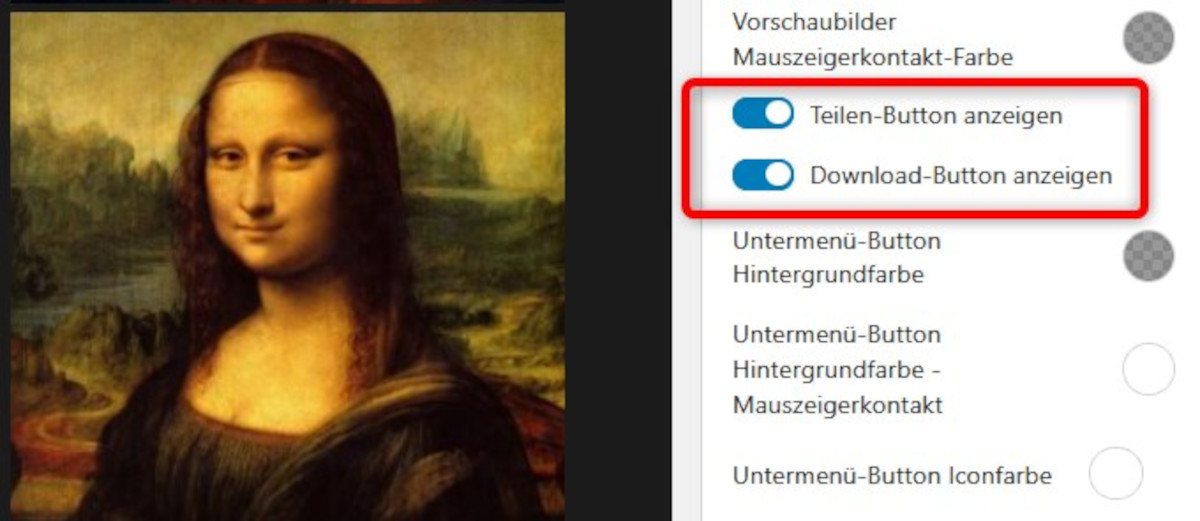Click the dark lightbox area beside the painting
Viewport: 1200px width, 521px height.
click(x=618, y=260)
